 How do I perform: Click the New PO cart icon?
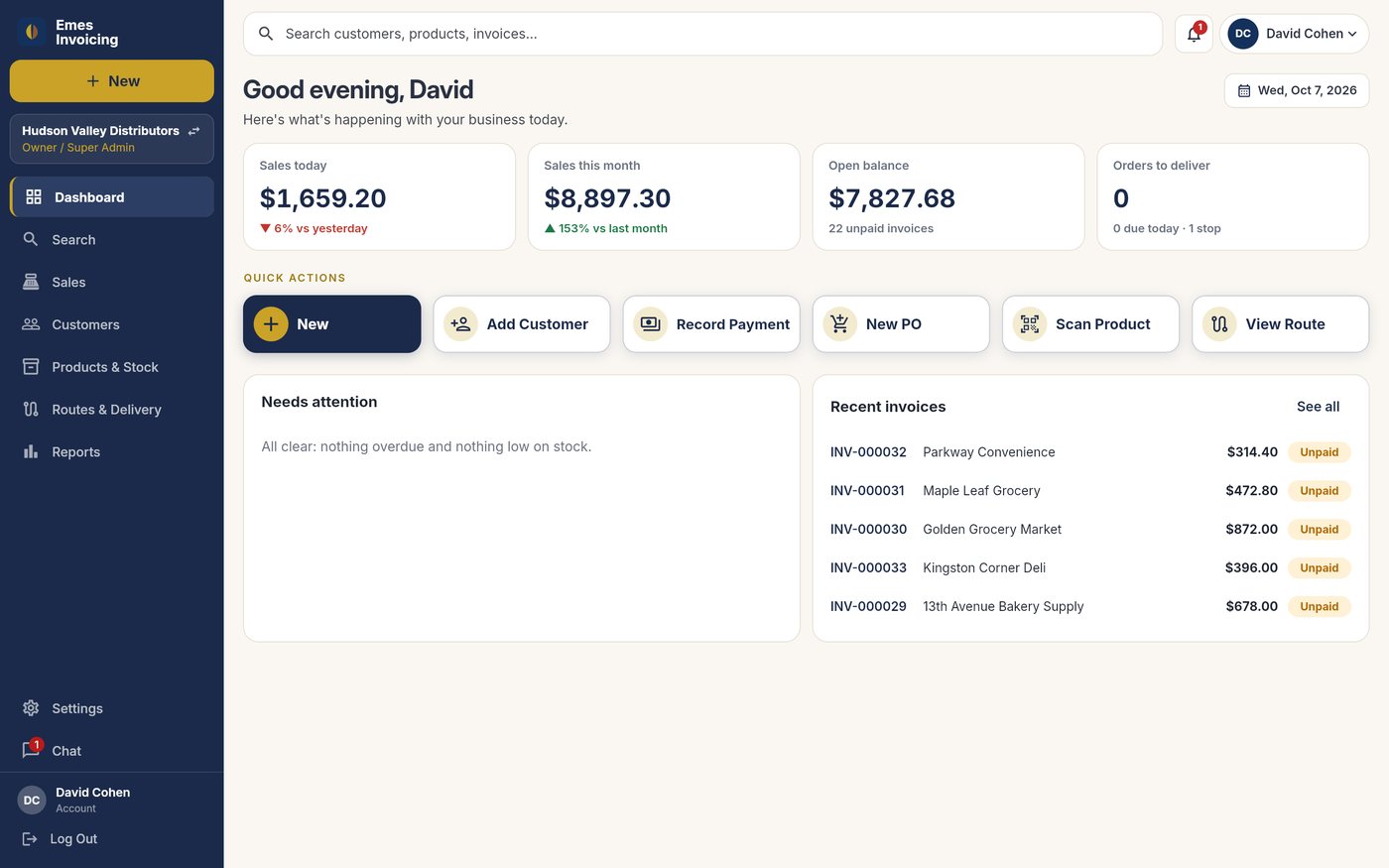coord(840,324)
